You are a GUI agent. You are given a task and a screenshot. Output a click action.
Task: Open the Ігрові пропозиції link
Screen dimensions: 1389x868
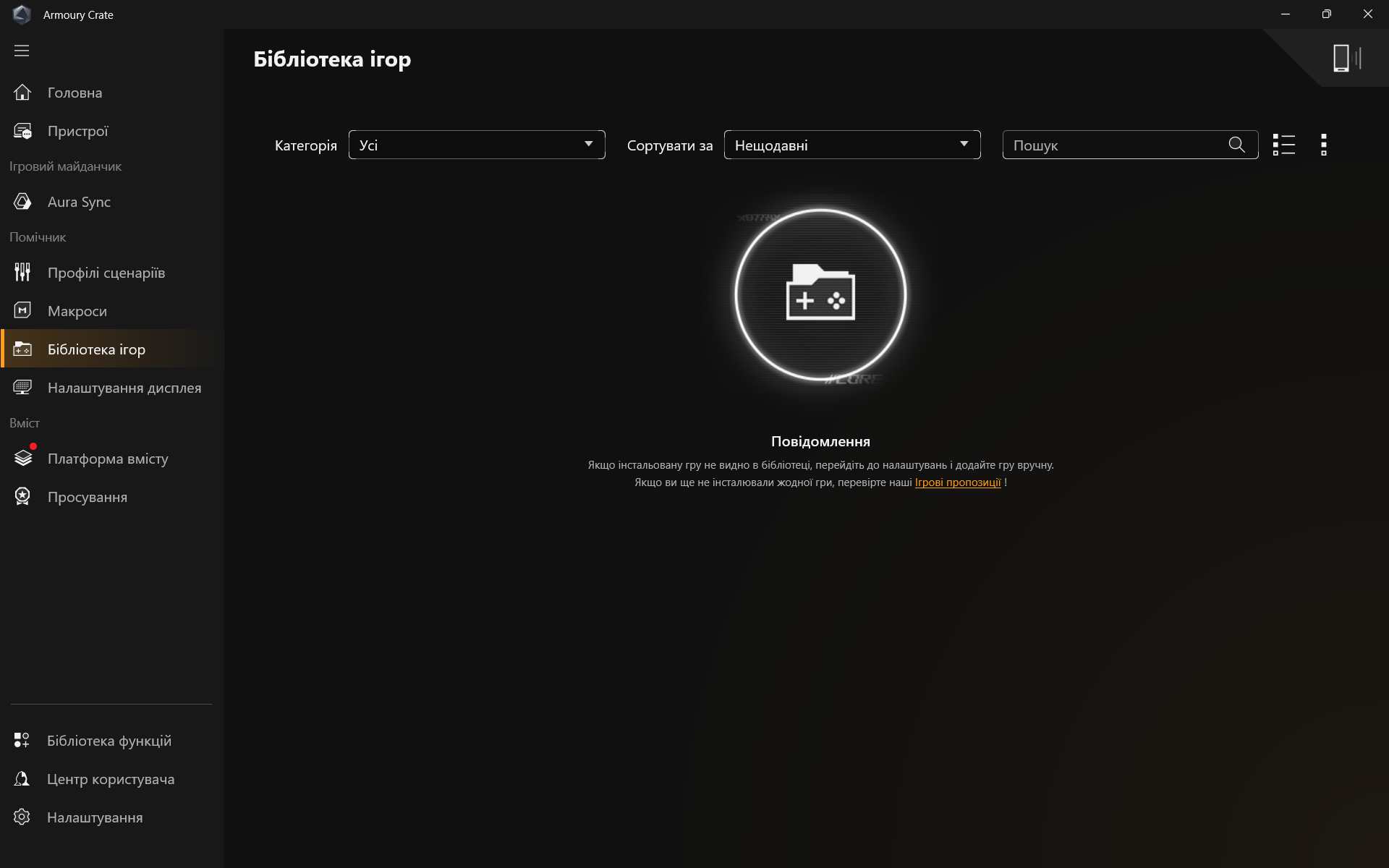coord(957,482)
